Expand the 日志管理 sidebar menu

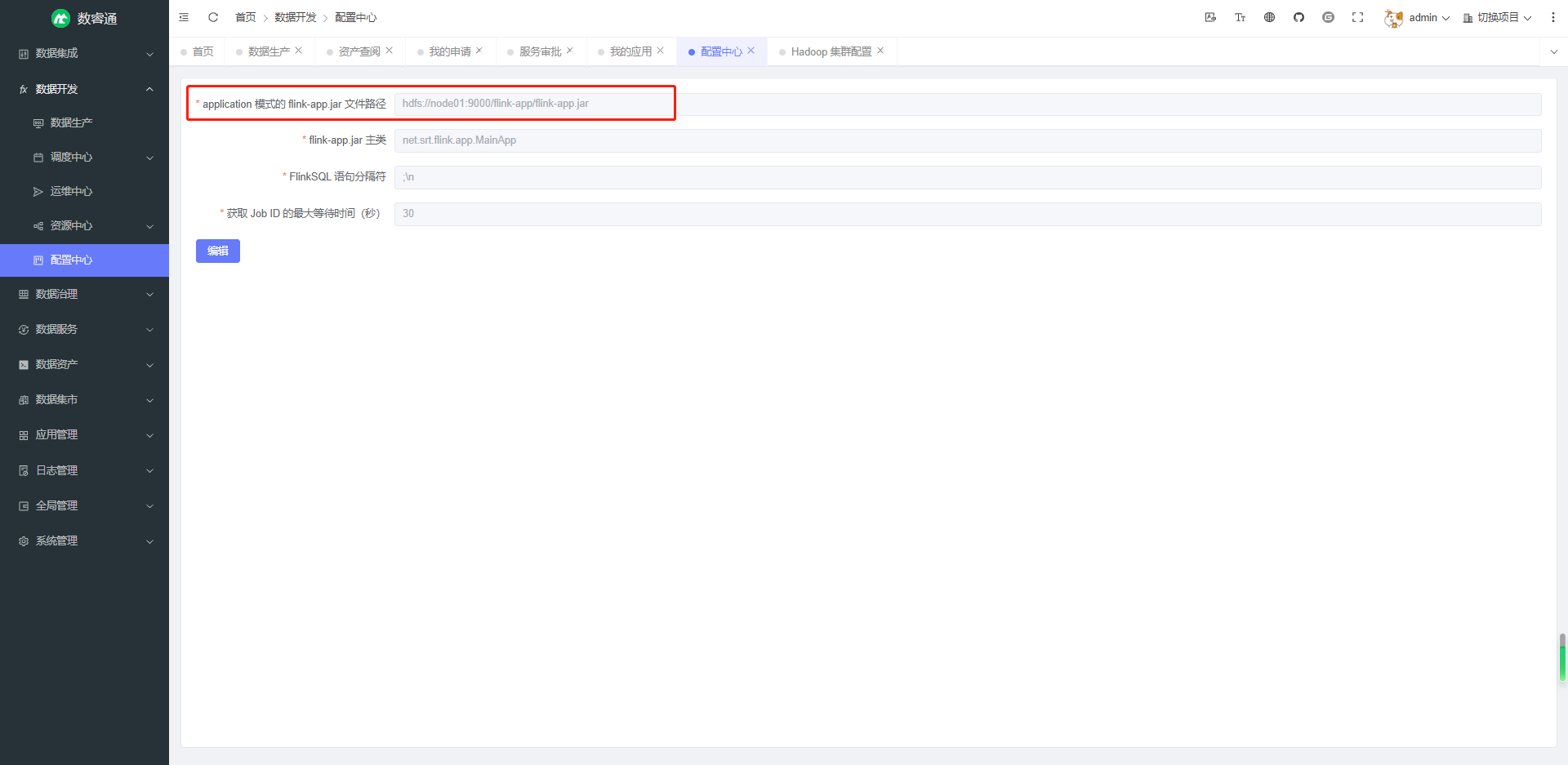(x=84, y=471)
